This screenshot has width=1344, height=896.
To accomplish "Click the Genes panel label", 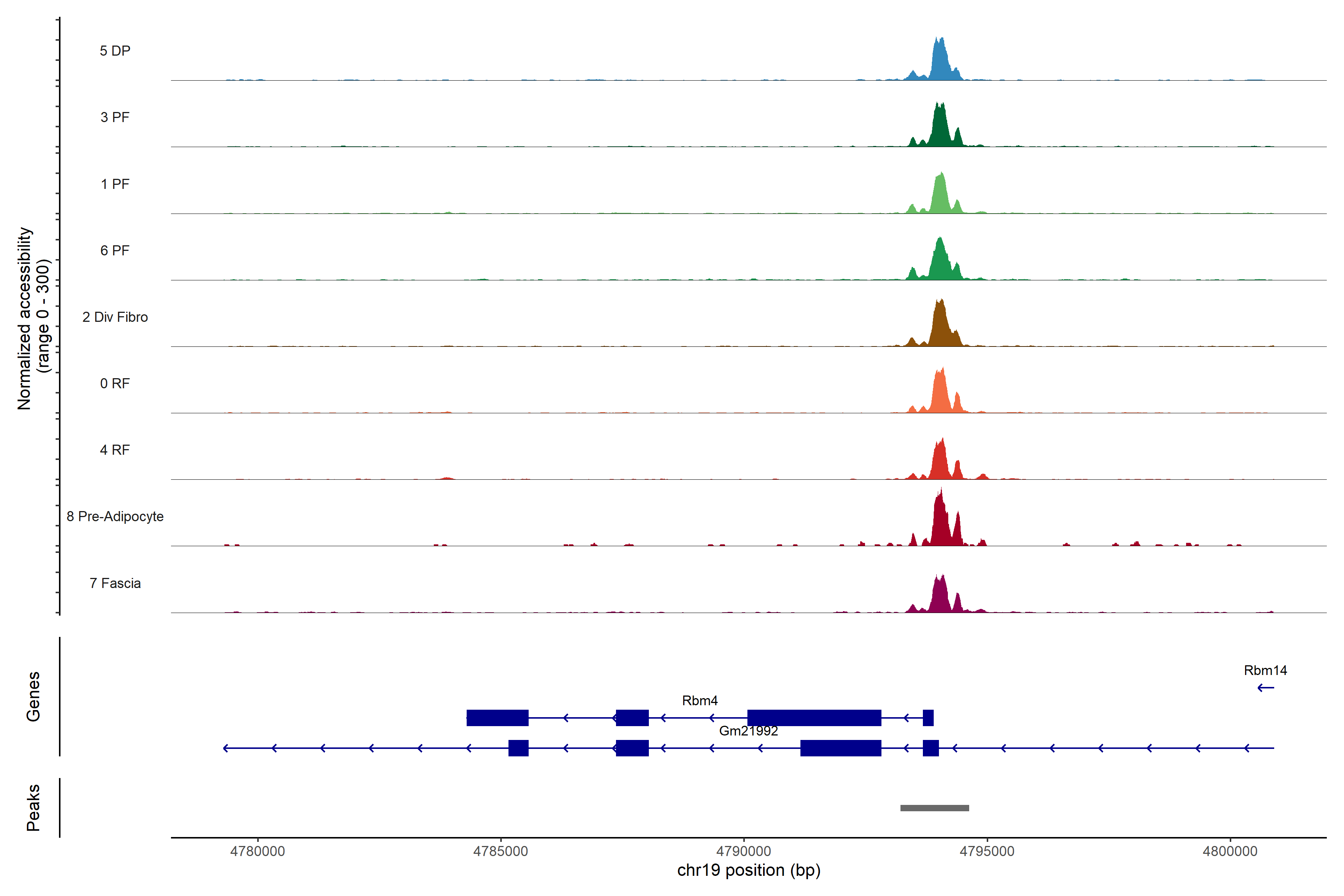I will click(x=33, y=697).
